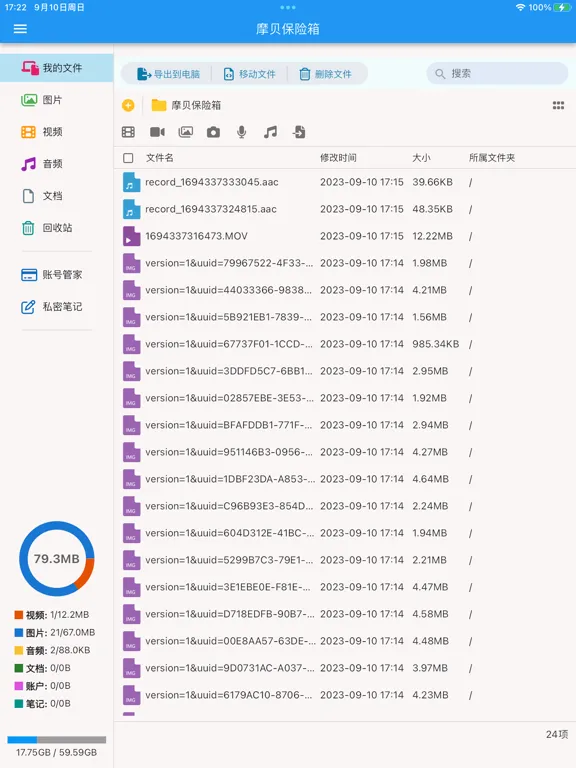Record video with camcorder icon
576x768 pixels.
157,132
